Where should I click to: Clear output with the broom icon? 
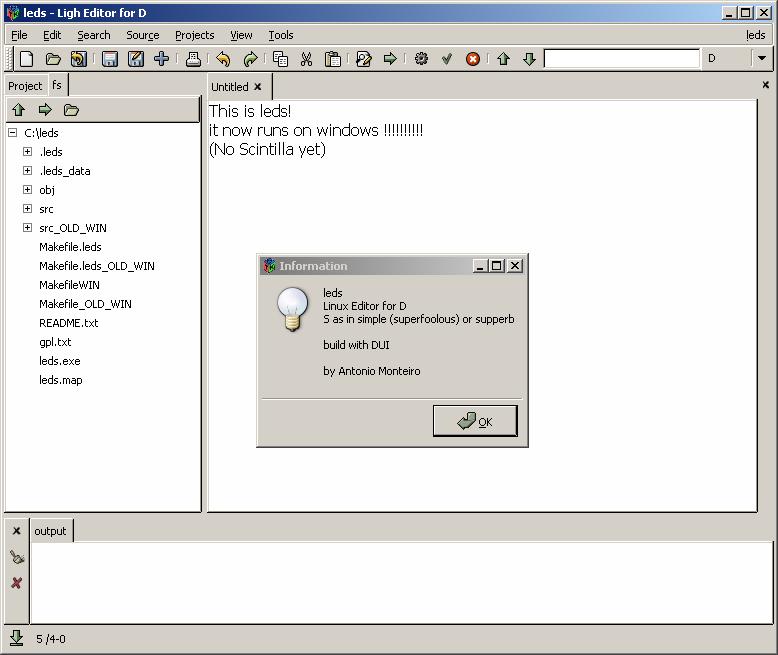pyautogui.click(x=16, y=558)
